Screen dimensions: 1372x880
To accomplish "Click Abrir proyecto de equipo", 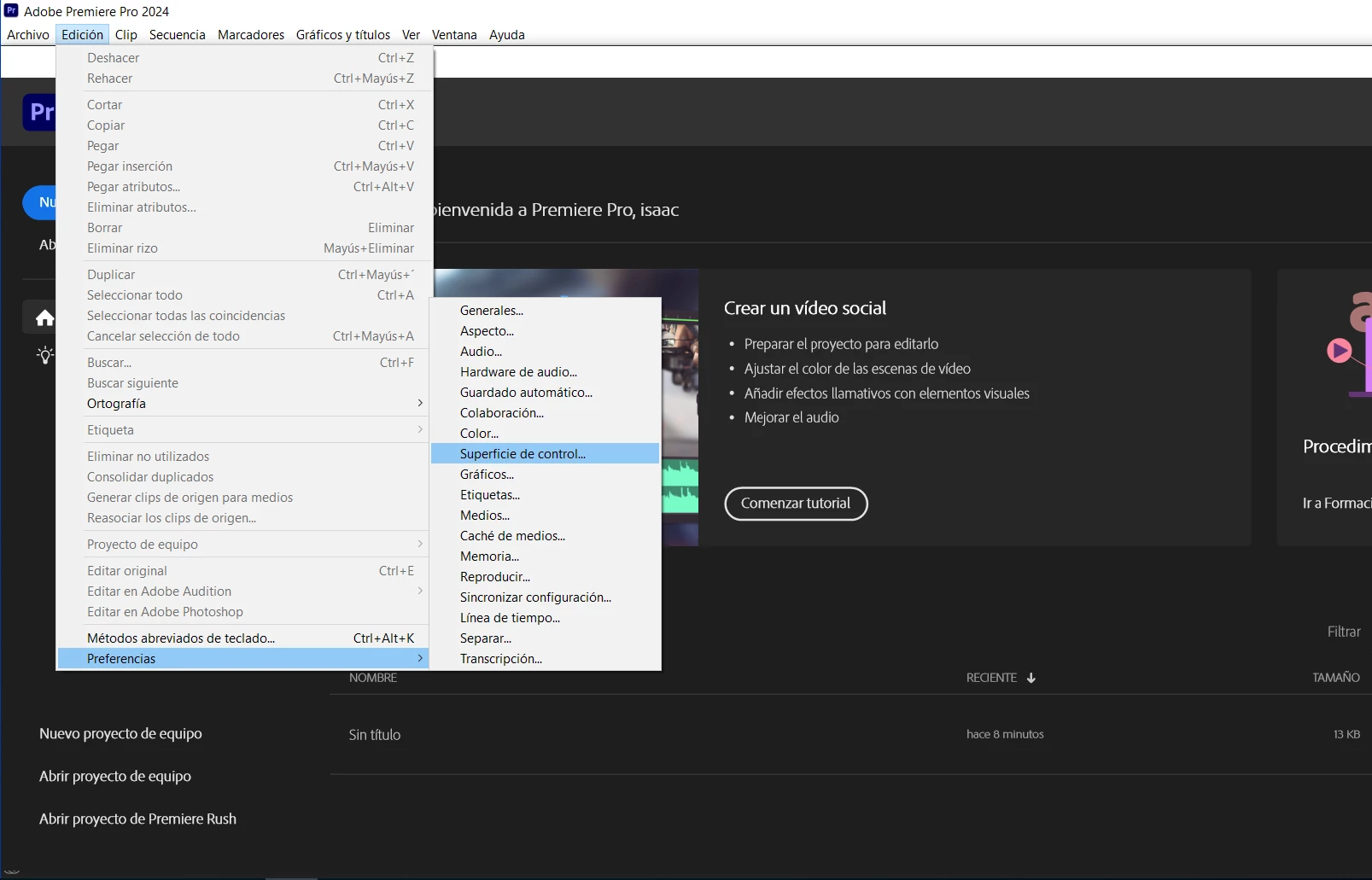I will (115, 777).
